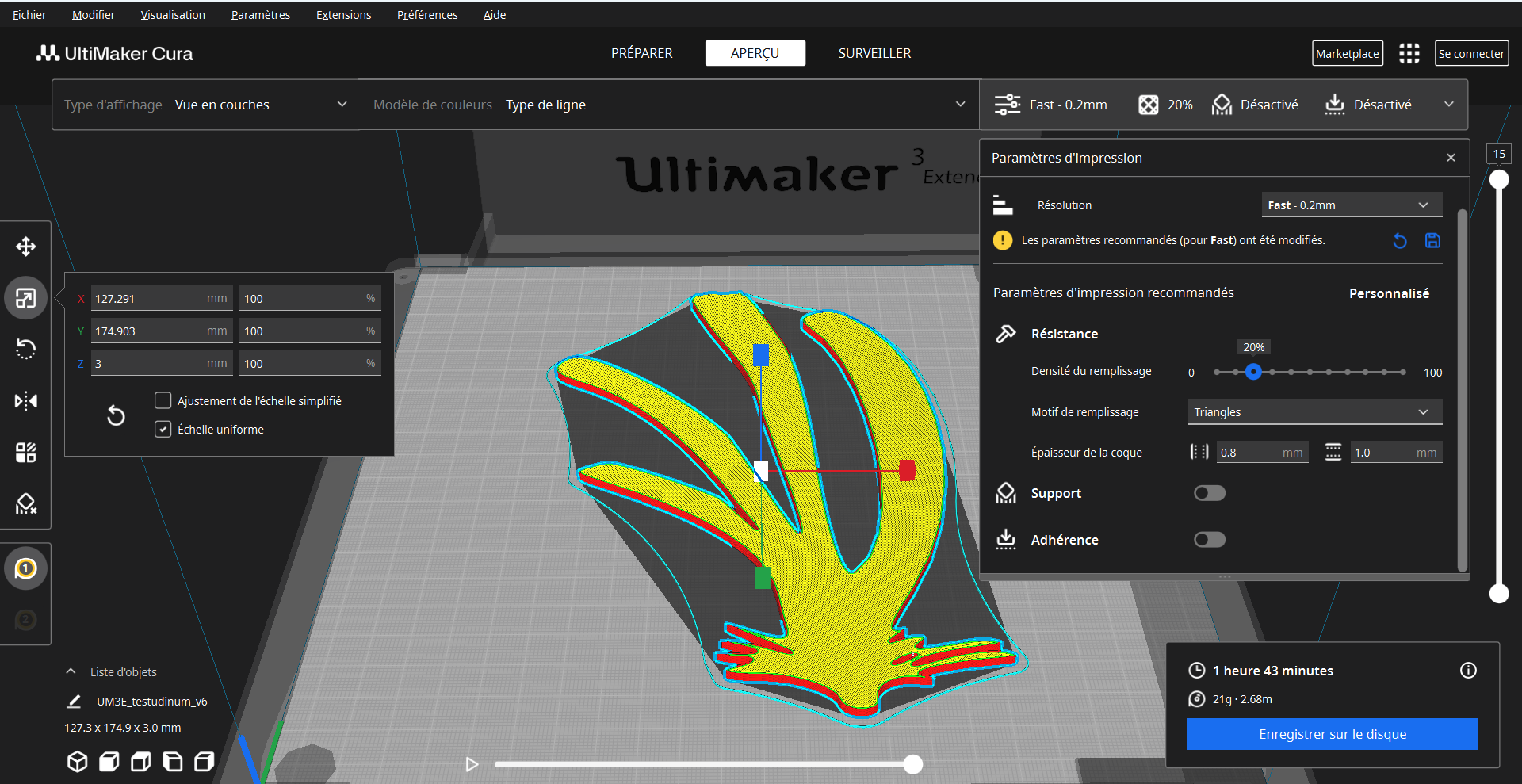This screenshot has height=784, width=1522.
Task: Toggle the Adhérence switch on
Action: point(1210,540)
